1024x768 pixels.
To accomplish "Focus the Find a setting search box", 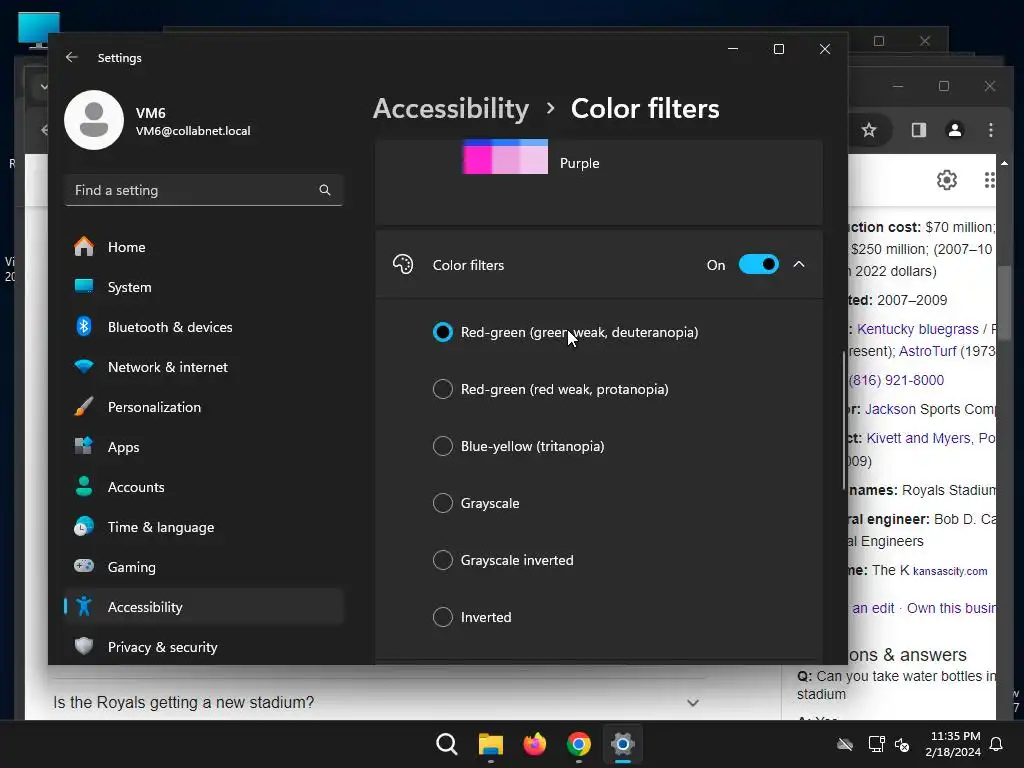I will [x=204, y=190].
